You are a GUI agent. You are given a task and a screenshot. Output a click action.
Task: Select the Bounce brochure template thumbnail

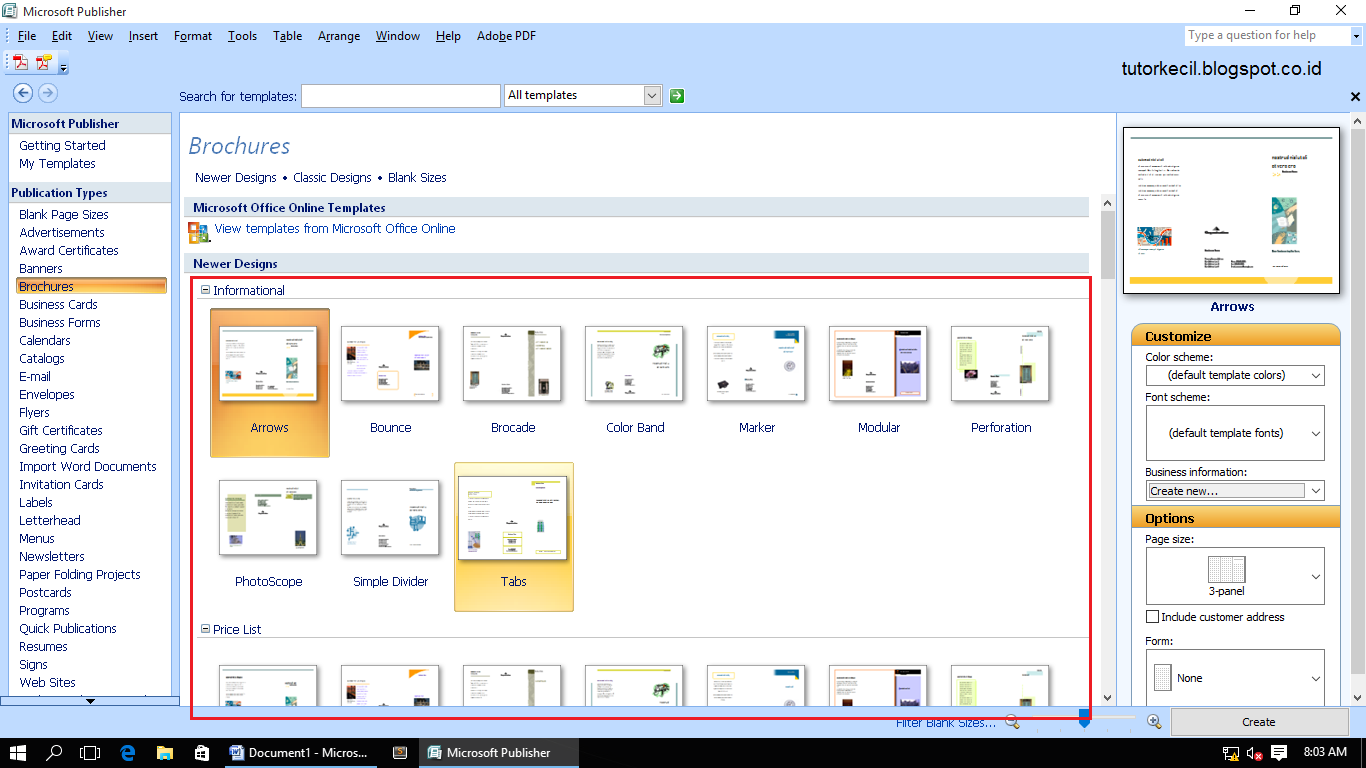[x=390, y=364]
